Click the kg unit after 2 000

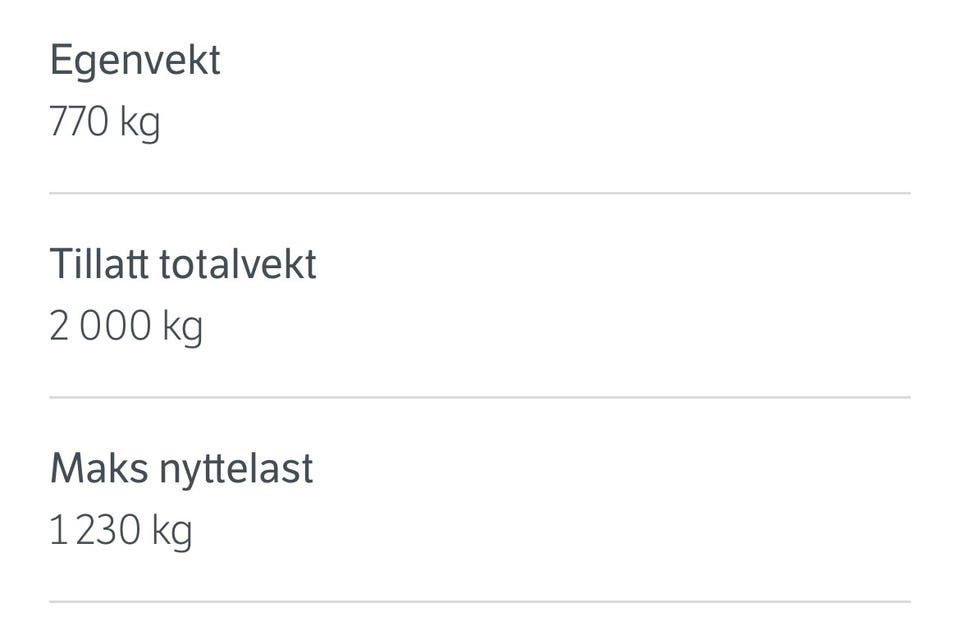182,328
